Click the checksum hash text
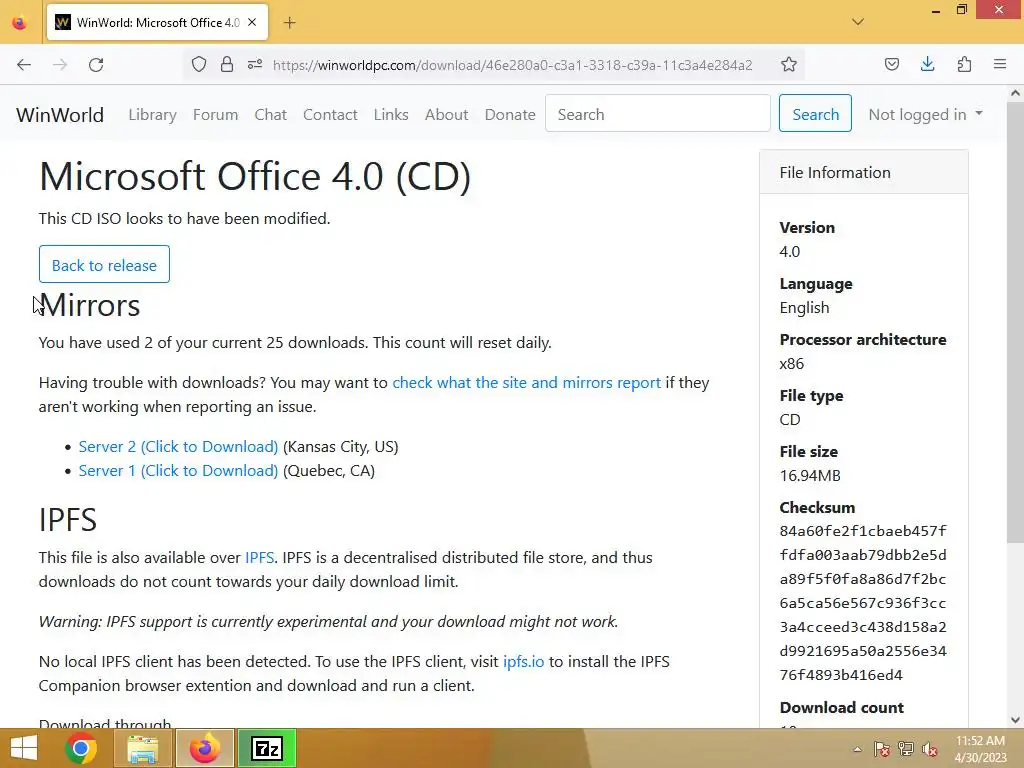The width and height of the screenshot is (1024, 768). (863, 603)
